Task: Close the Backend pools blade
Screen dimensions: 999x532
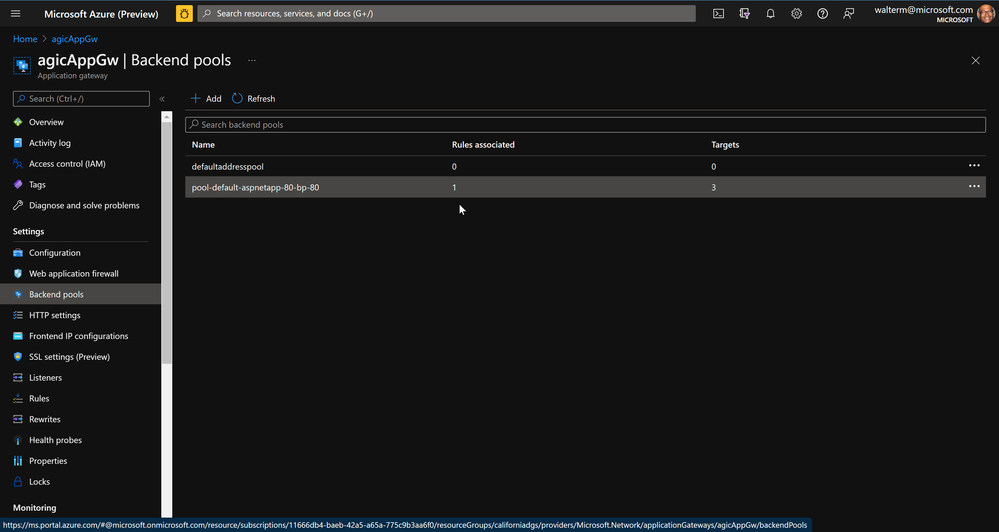Action: coord(975,61)
